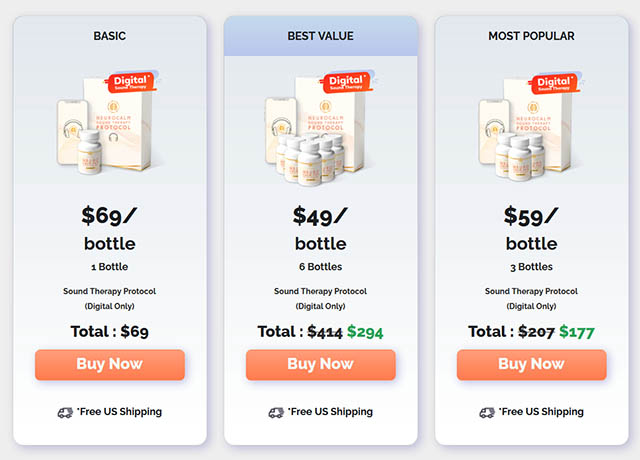The height and width of the screenshot is (460, 640).
Task: Select the three bottles product image
Action: [x=531, y=127]
